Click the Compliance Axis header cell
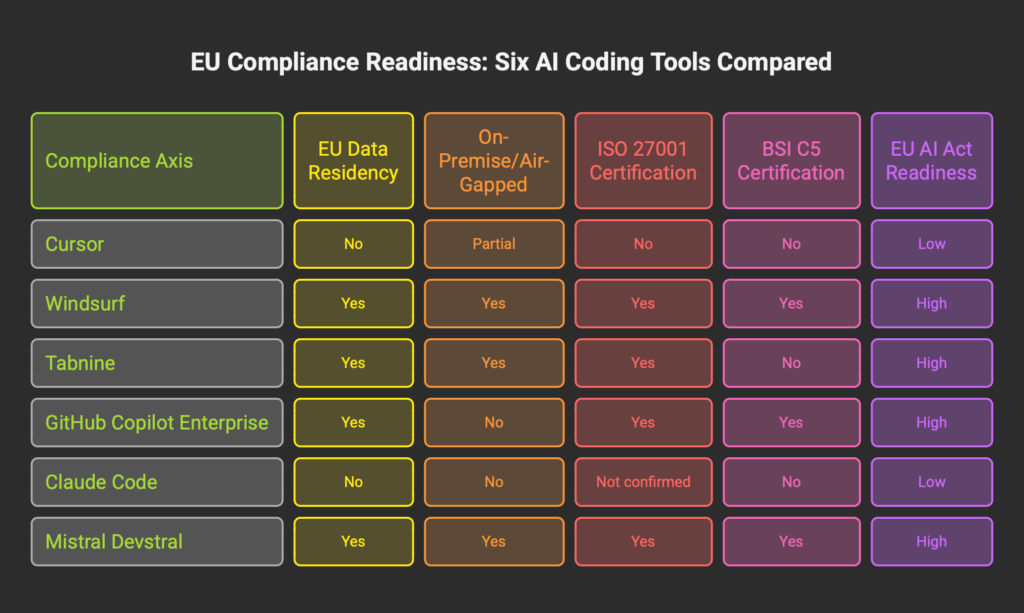This screenshot has height=613, width=1024. click(156, 161)
